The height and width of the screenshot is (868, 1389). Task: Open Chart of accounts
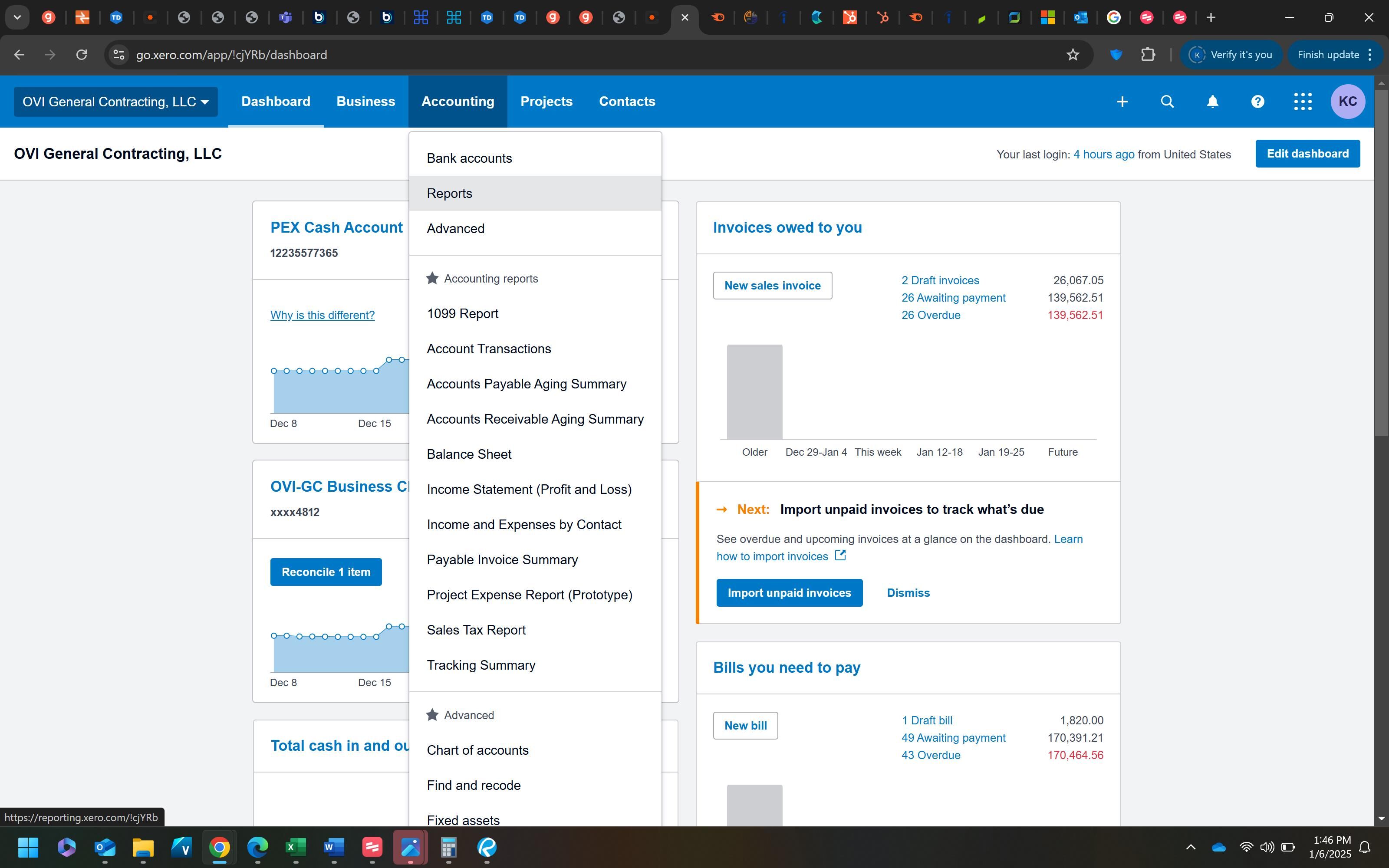tap(535, 750)
